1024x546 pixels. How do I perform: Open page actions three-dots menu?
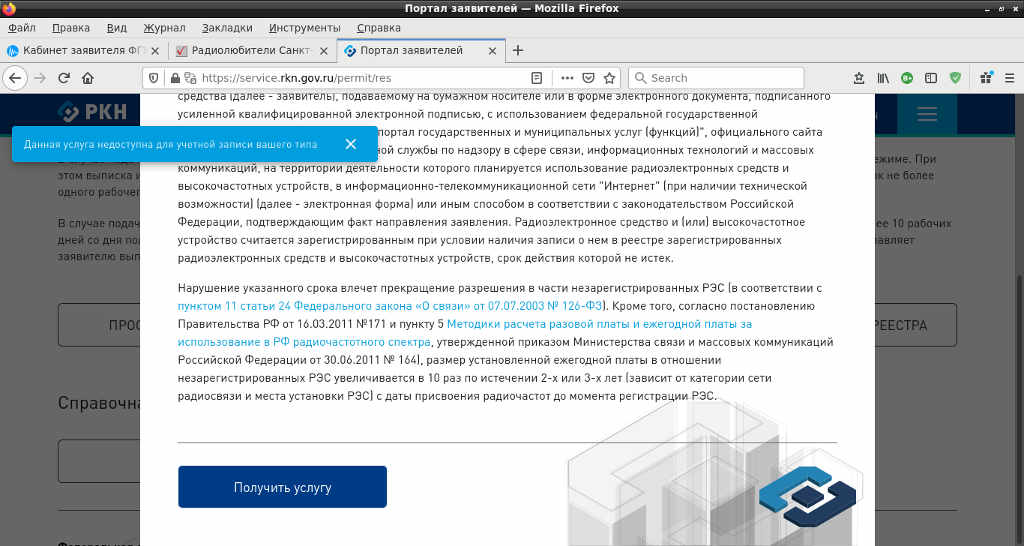[567, 78]
